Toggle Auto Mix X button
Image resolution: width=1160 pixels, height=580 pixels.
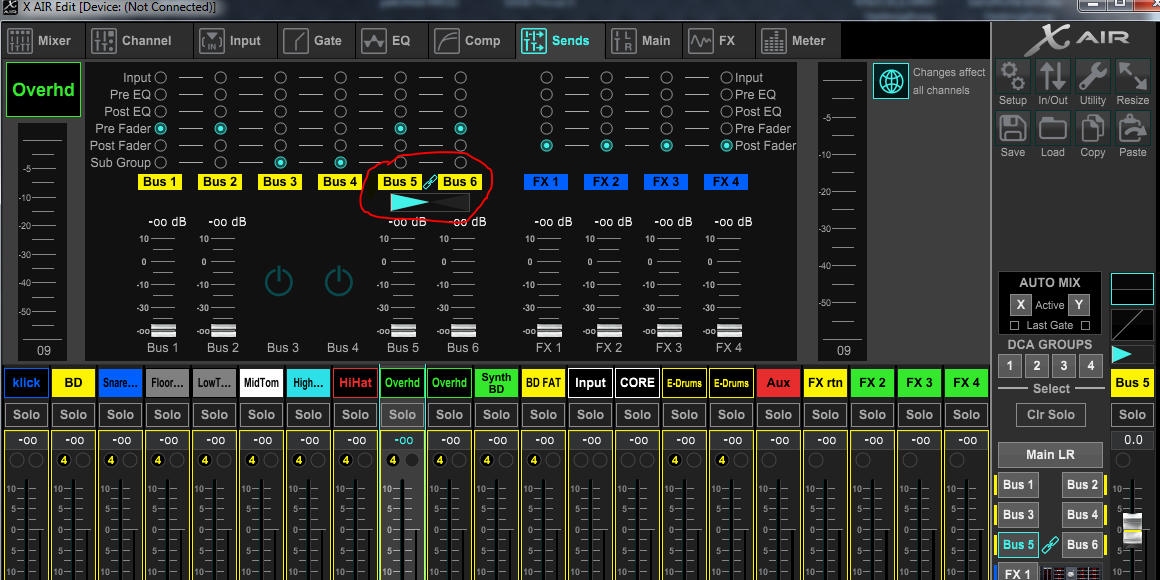pos(1020,305)
